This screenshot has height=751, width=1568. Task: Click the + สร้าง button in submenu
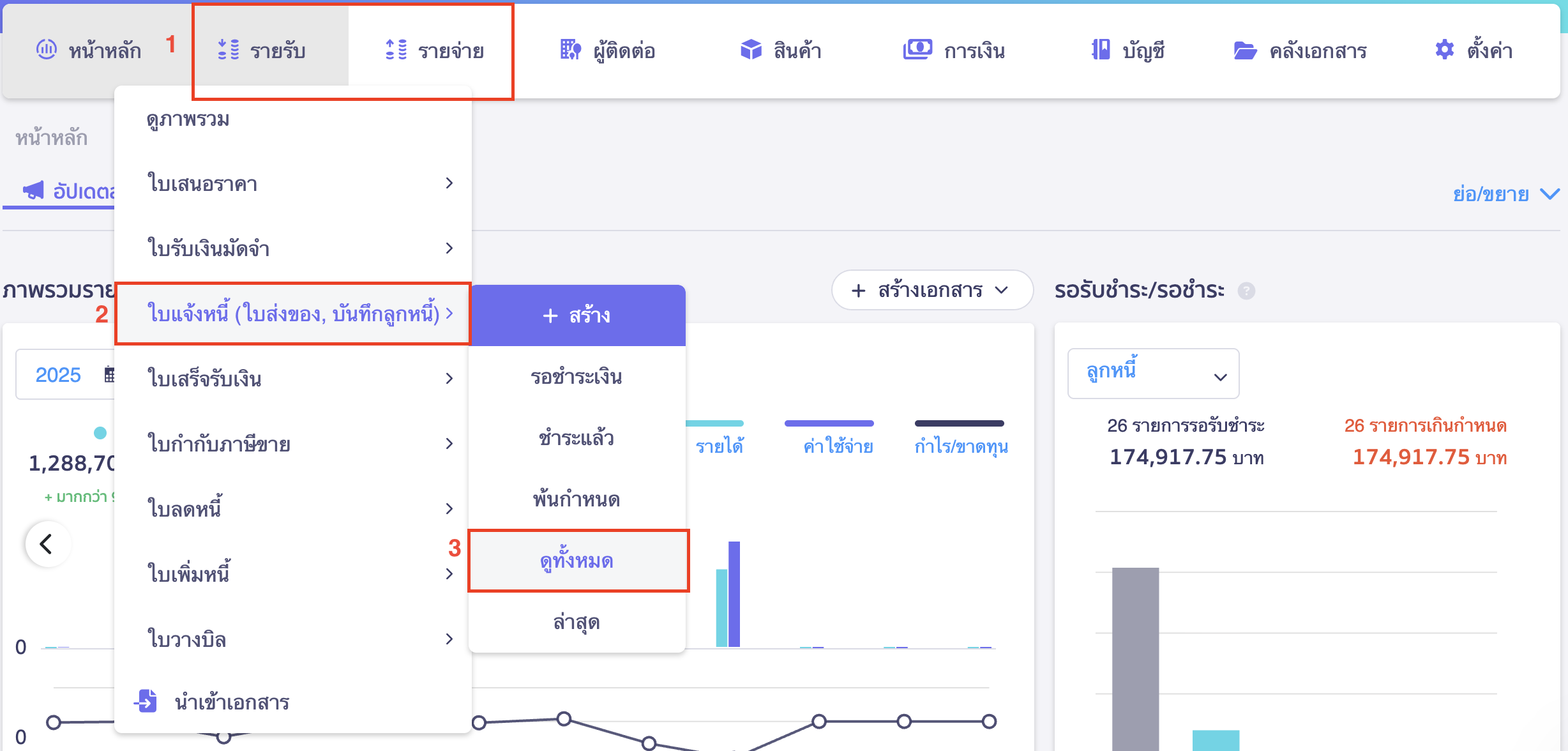(577, 315)
